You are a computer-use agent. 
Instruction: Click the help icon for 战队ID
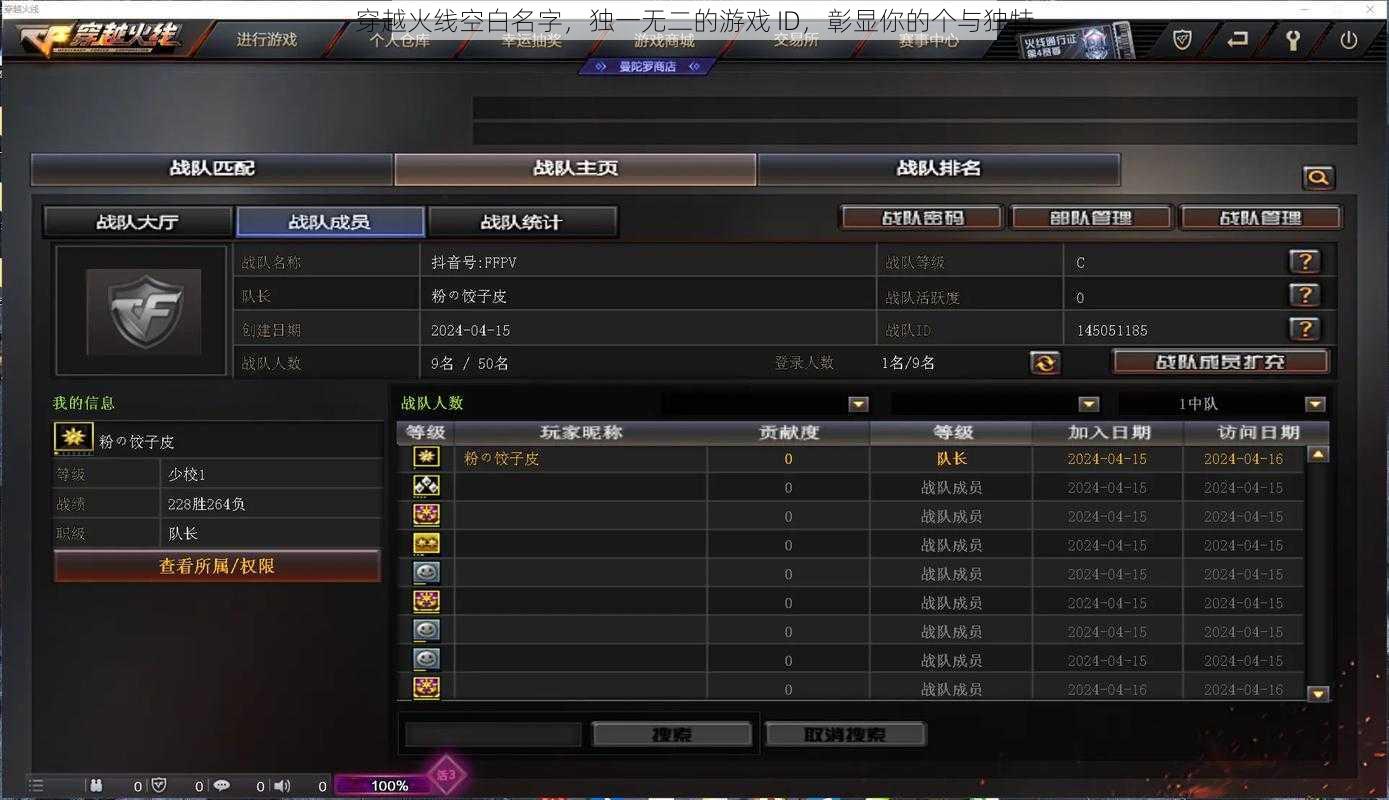pos(1304,329)
